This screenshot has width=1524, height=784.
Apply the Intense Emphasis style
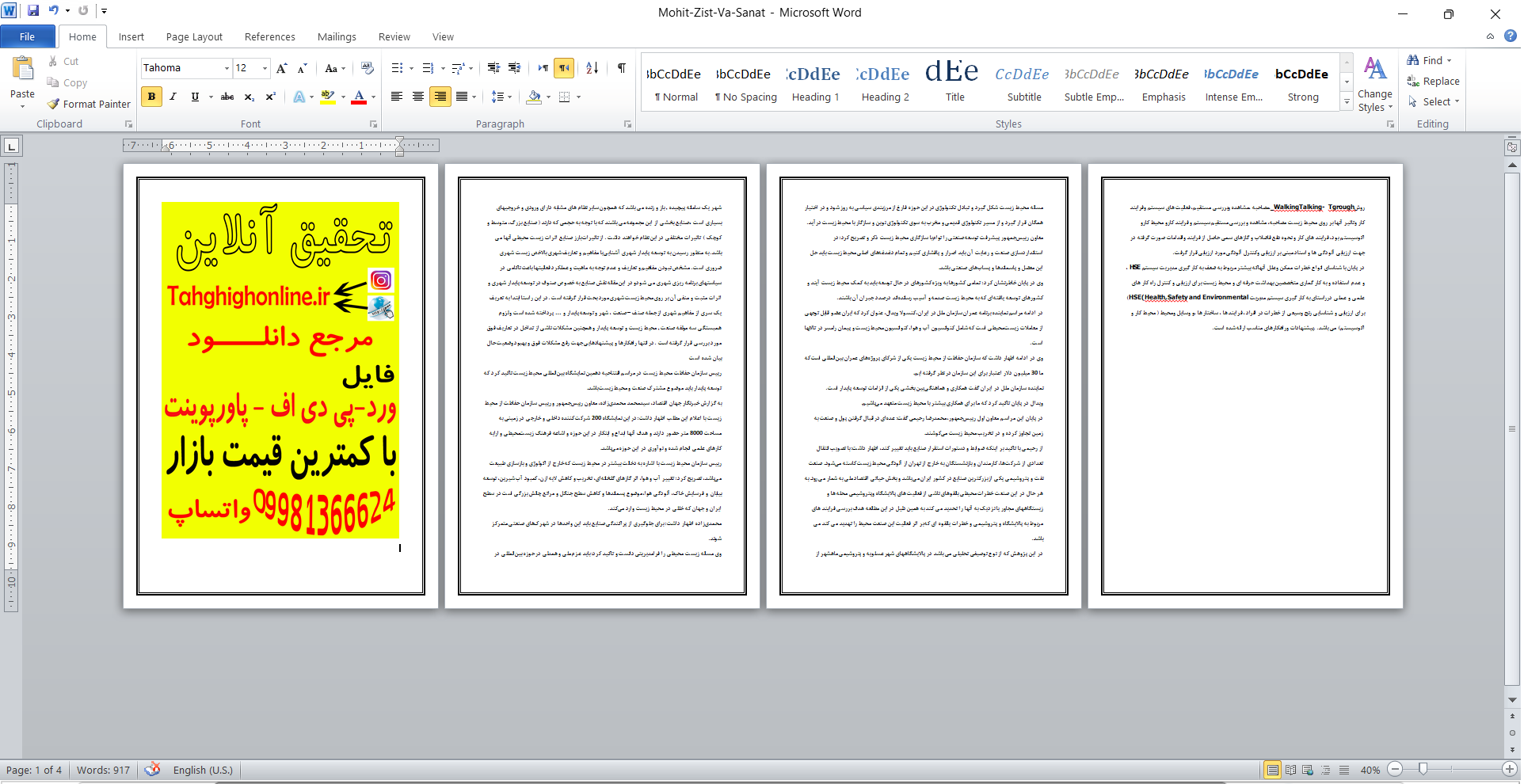1233,82
